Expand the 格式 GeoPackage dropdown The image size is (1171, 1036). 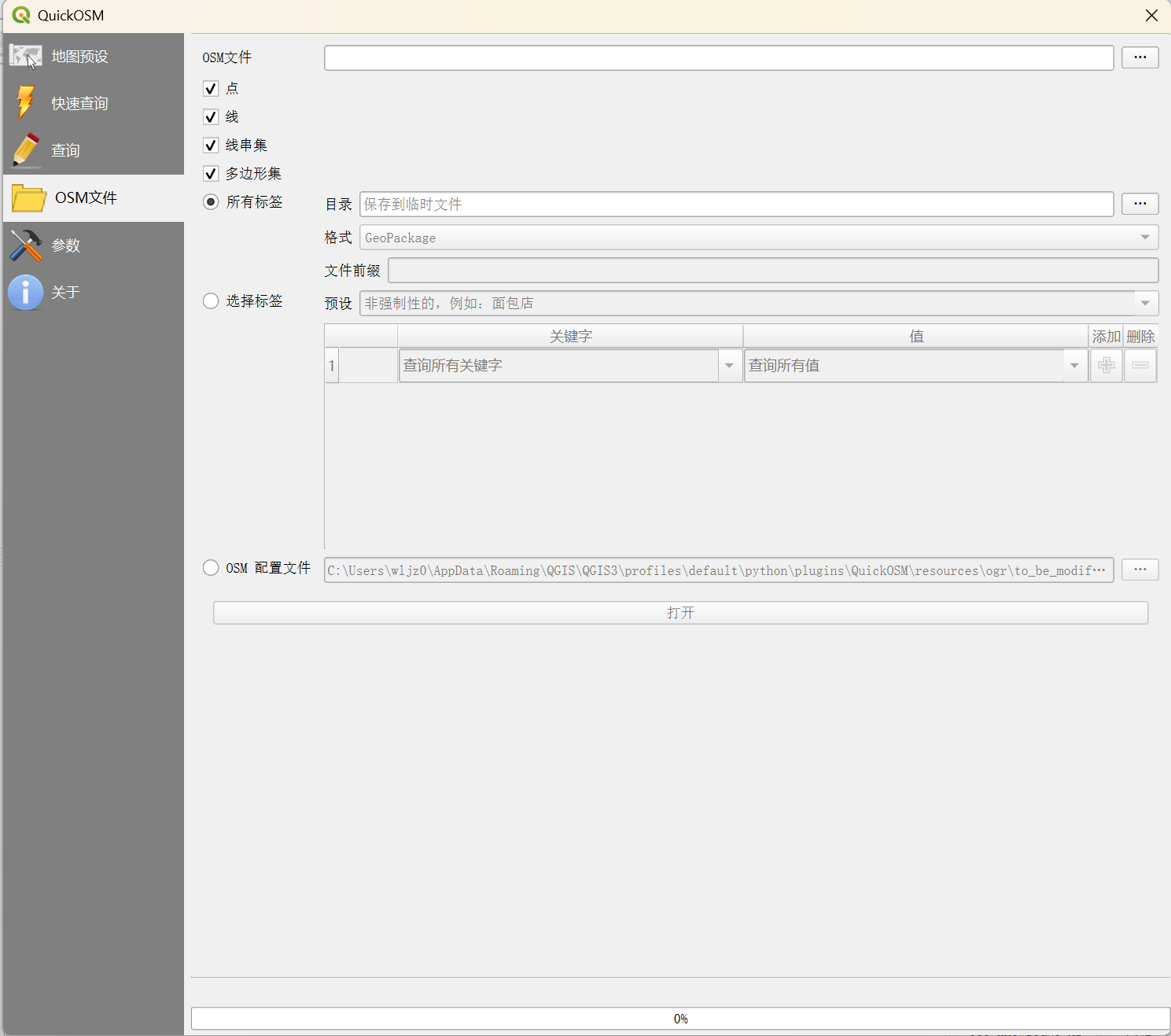pyautogui.click(x=1144, y=238)
